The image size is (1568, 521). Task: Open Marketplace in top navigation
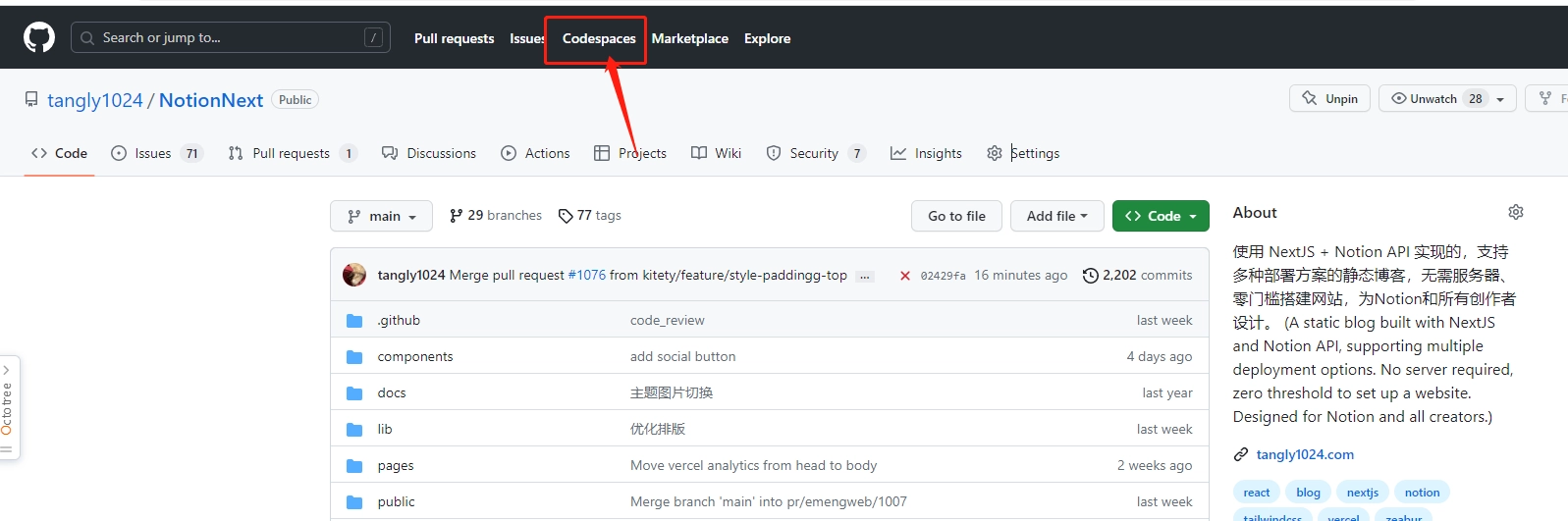pos(690,38)
